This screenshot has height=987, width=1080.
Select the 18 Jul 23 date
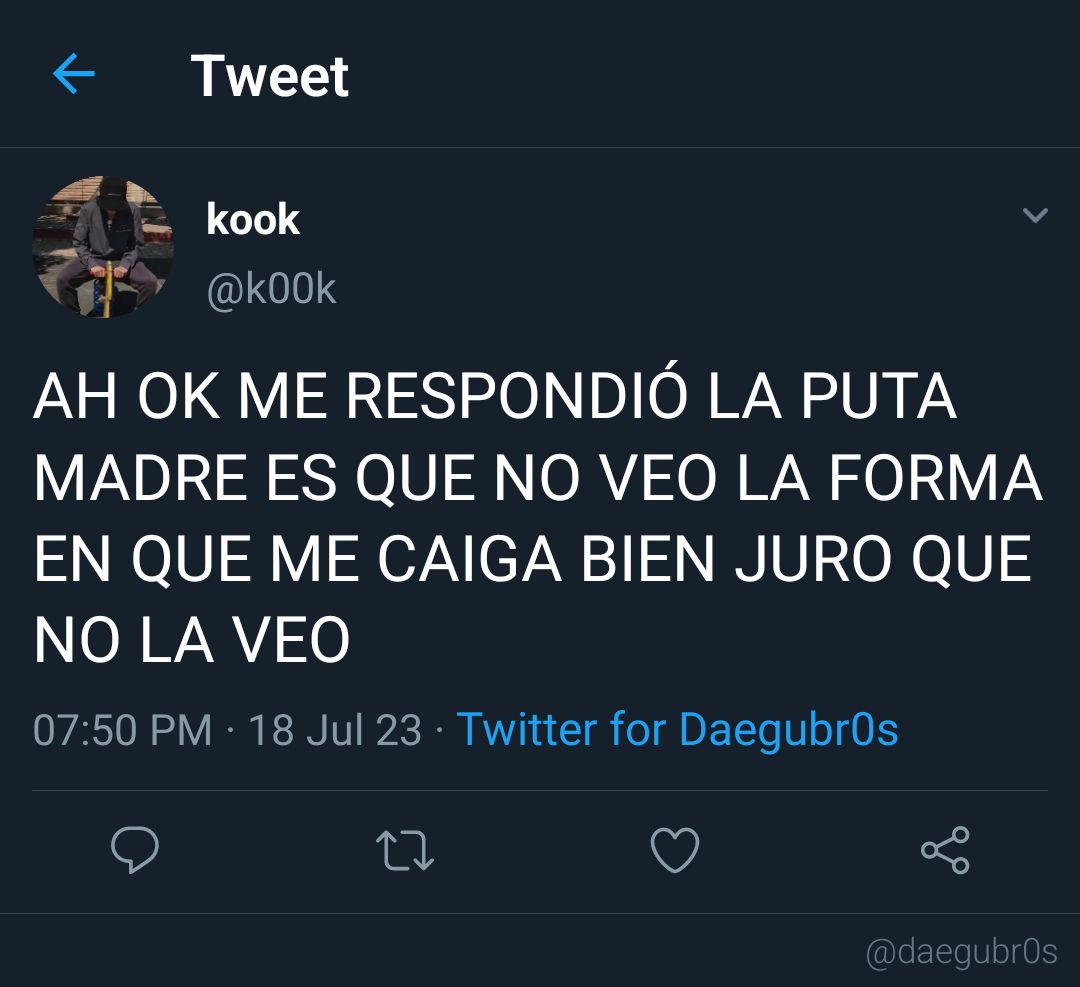tap(335, 729)
